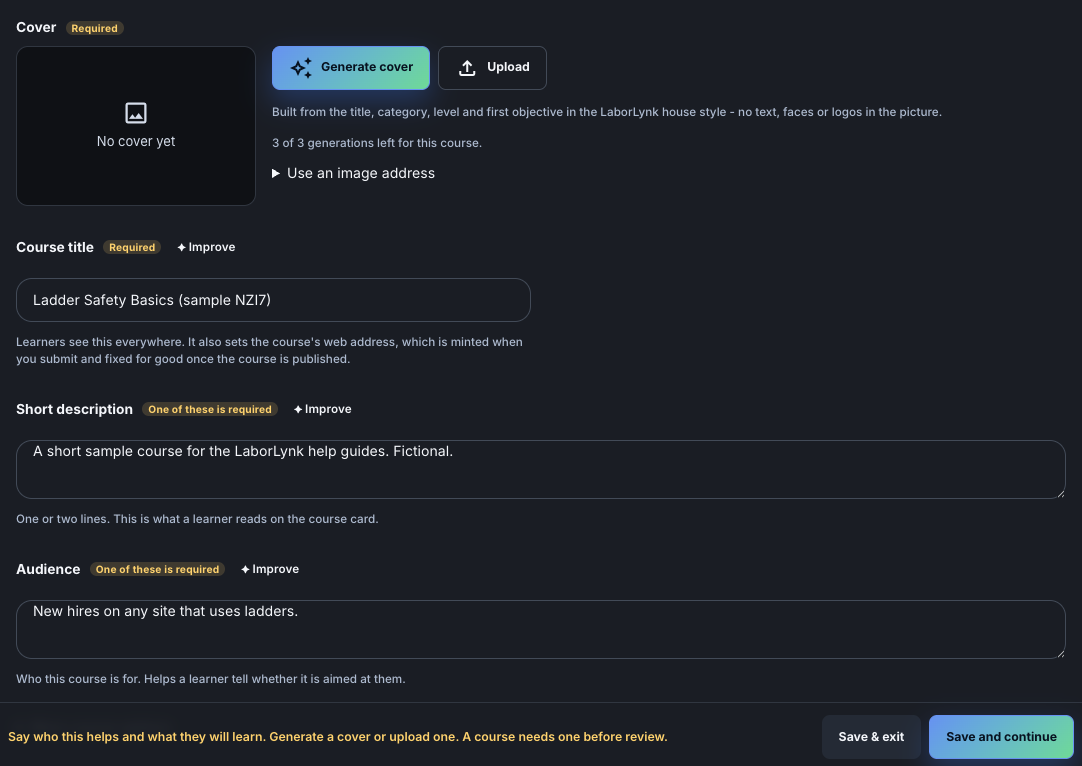Image resolution: width=1082 pixels, height=766 pixels.
Task: Click the Required badge next to Course title
Action: (132, 247)
